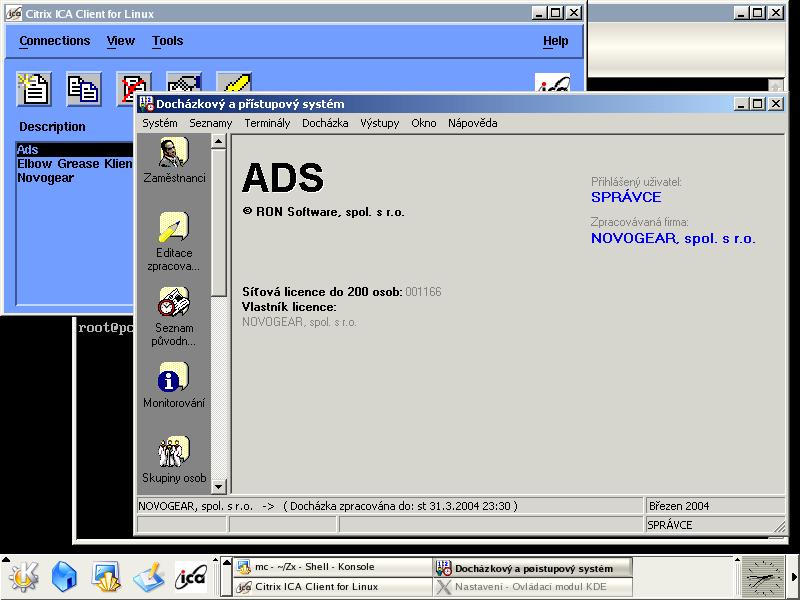Click the Docházka zpracována status bar text
Viewport: 800px width, 600px height.
(x=401, y=506)
